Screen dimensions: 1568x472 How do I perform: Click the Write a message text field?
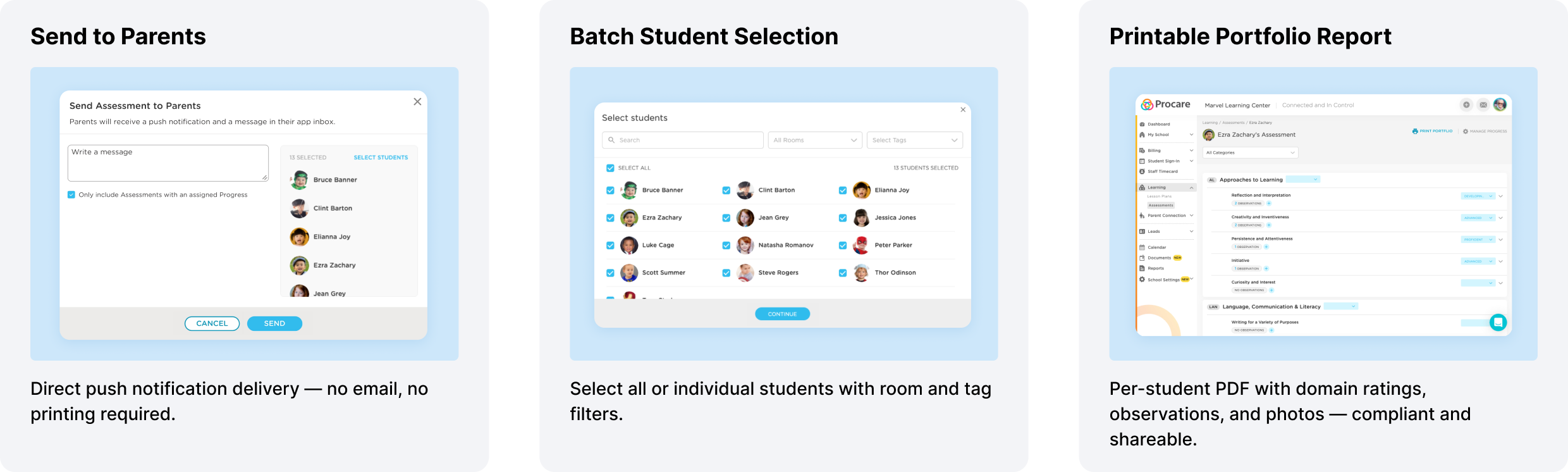168,163
